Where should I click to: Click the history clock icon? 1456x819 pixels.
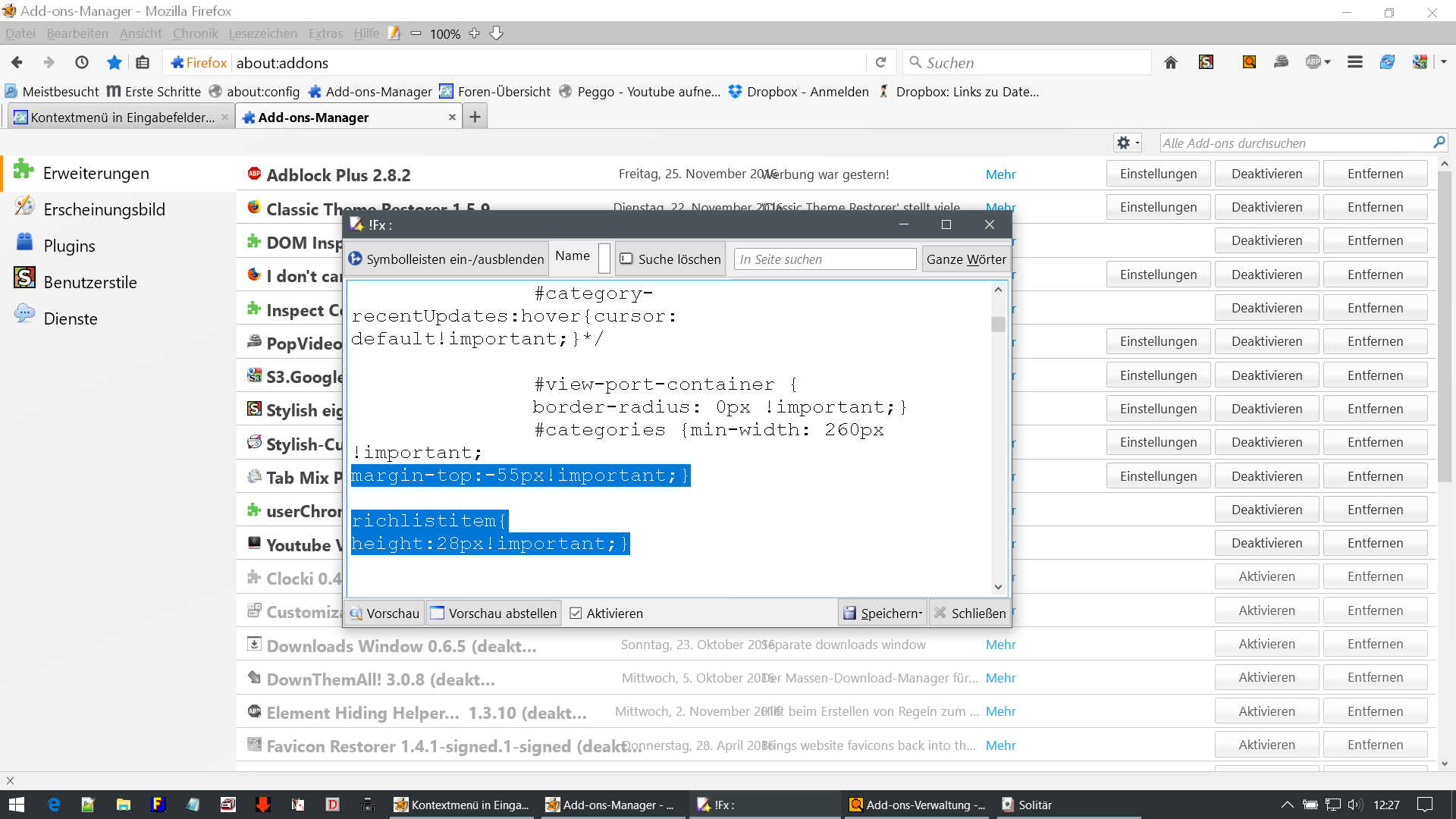(x=82, y=62)
